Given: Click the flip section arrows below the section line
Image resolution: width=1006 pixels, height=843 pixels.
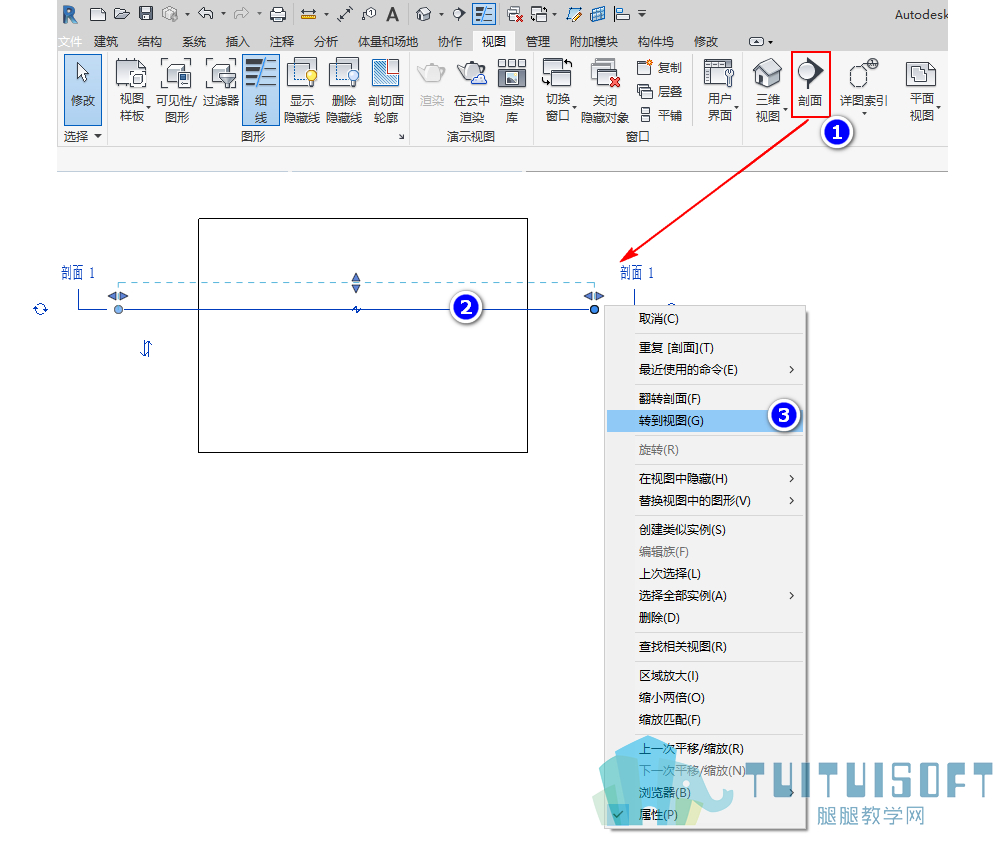Looking at the screenshot, I should point(146,348).
